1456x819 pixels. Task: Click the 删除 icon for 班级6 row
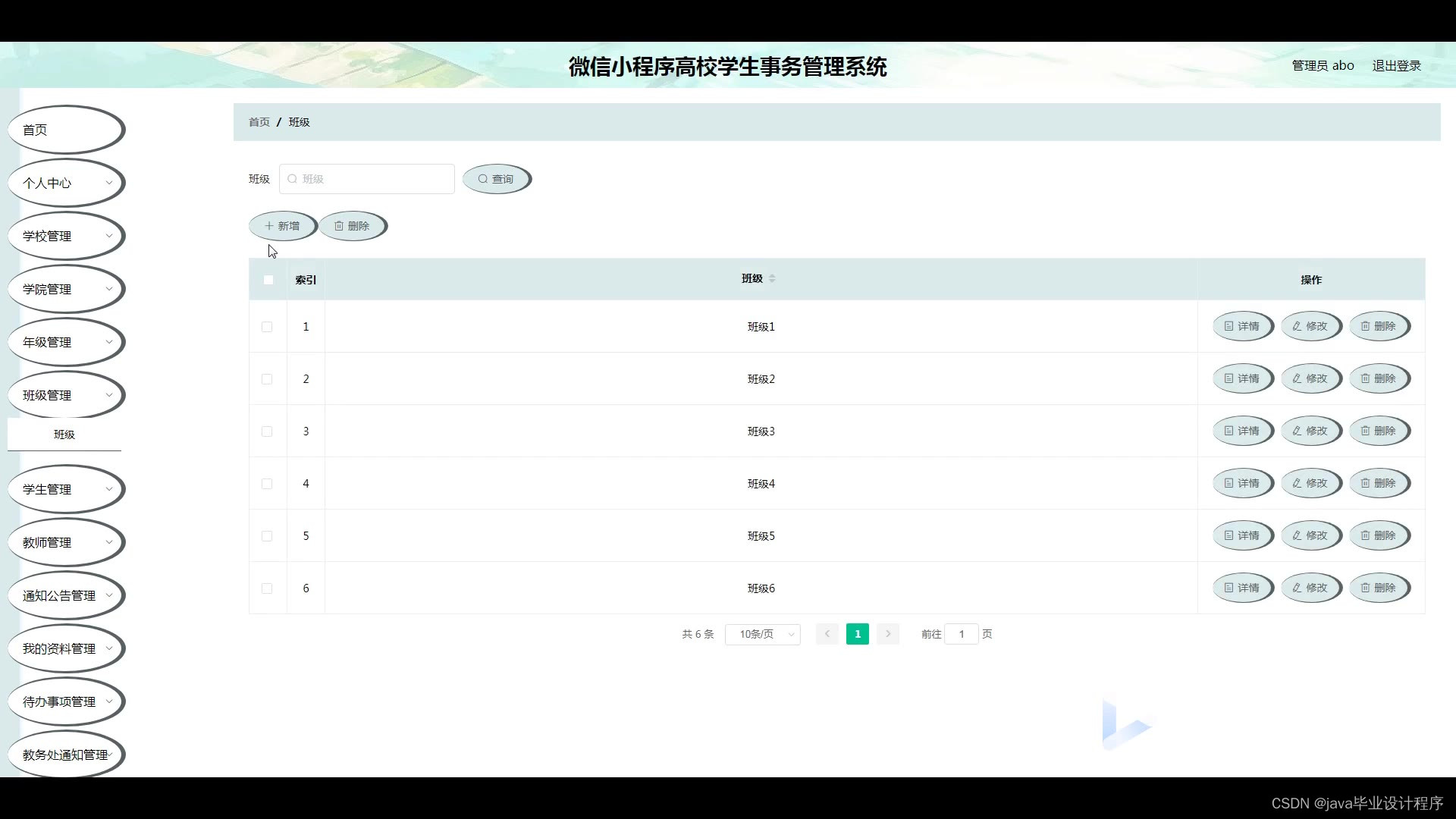(x=1379, y=588)
